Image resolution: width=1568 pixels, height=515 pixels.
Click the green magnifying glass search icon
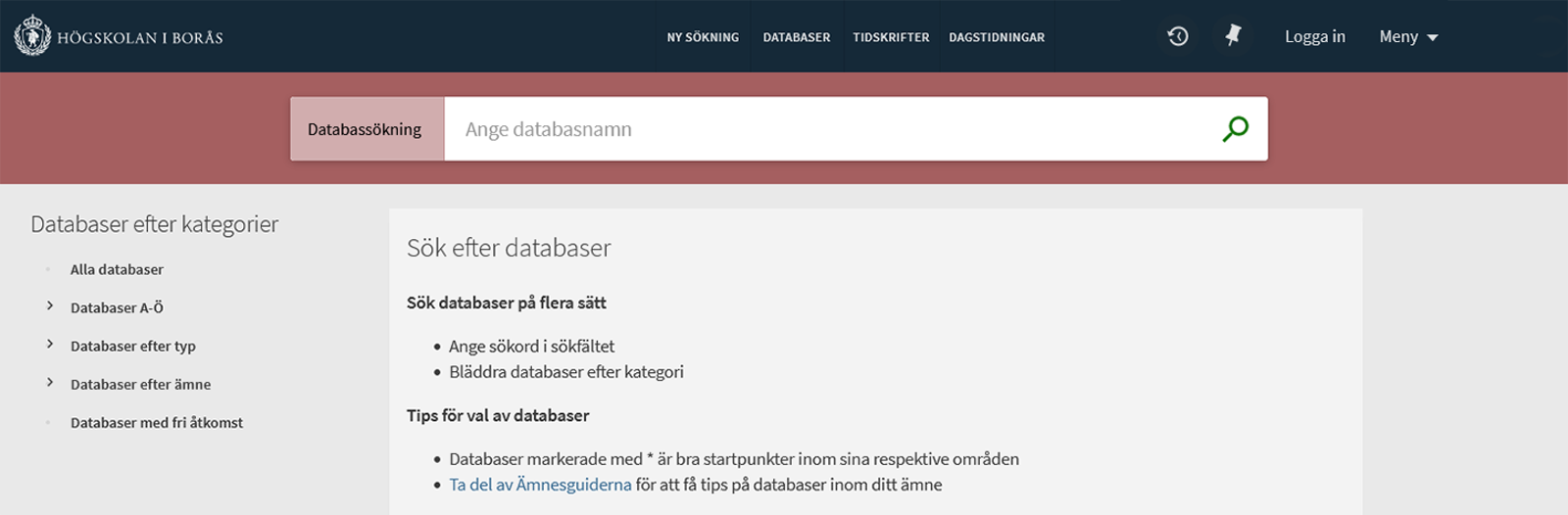tap(1235, 128)
